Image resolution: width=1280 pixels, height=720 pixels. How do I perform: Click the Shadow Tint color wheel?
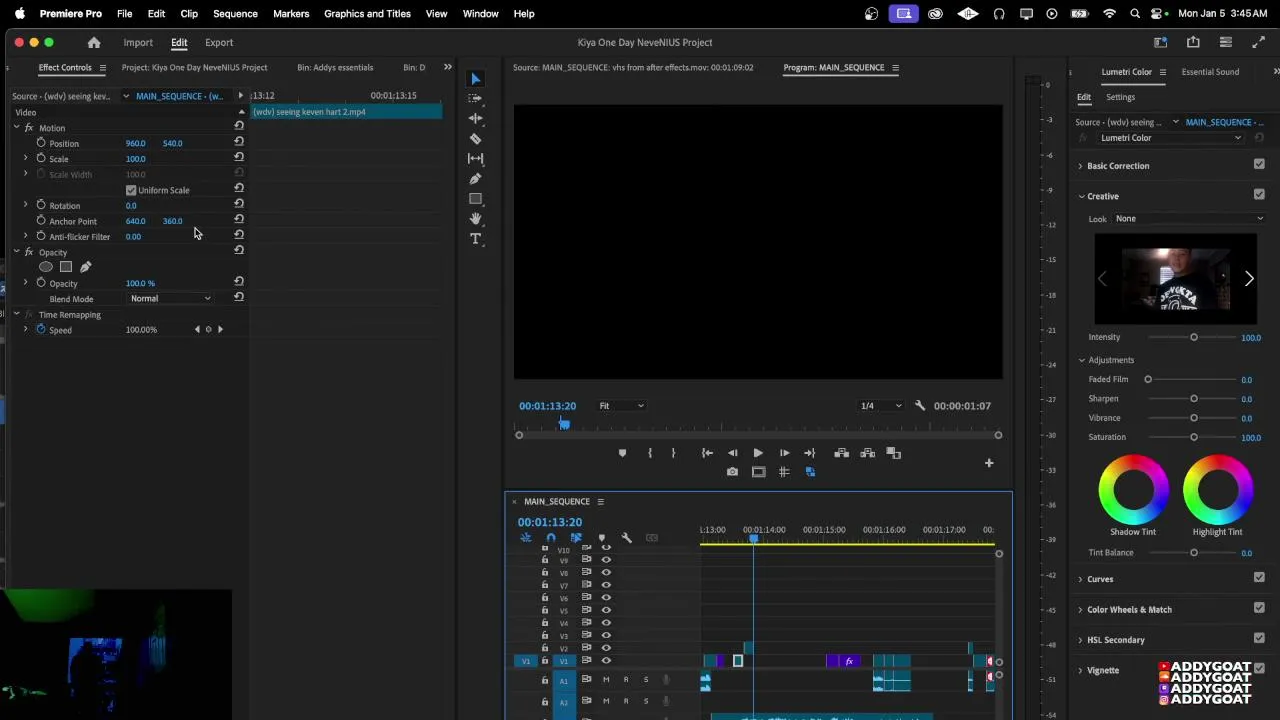[1133, 489]
